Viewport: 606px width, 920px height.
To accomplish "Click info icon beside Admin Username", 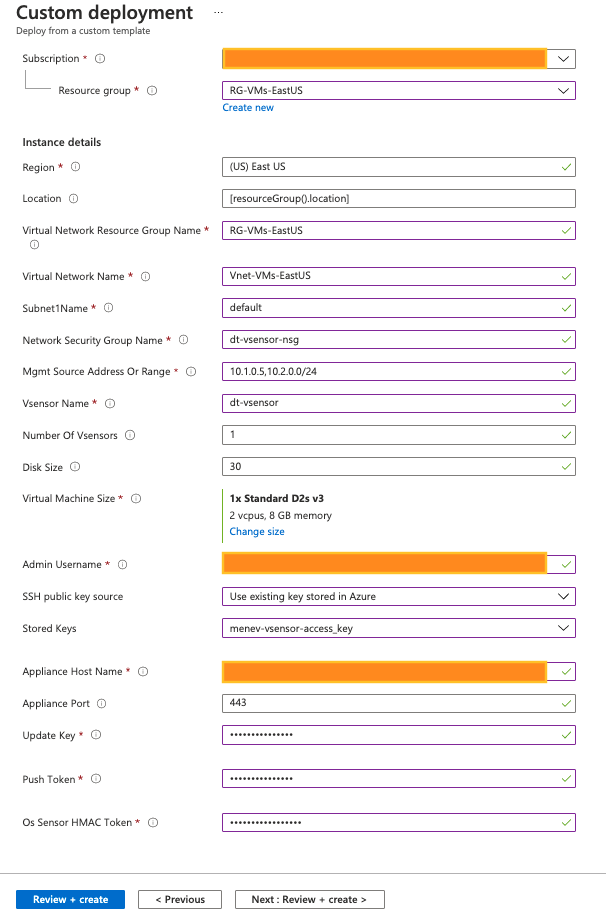I will pos(123,564).
